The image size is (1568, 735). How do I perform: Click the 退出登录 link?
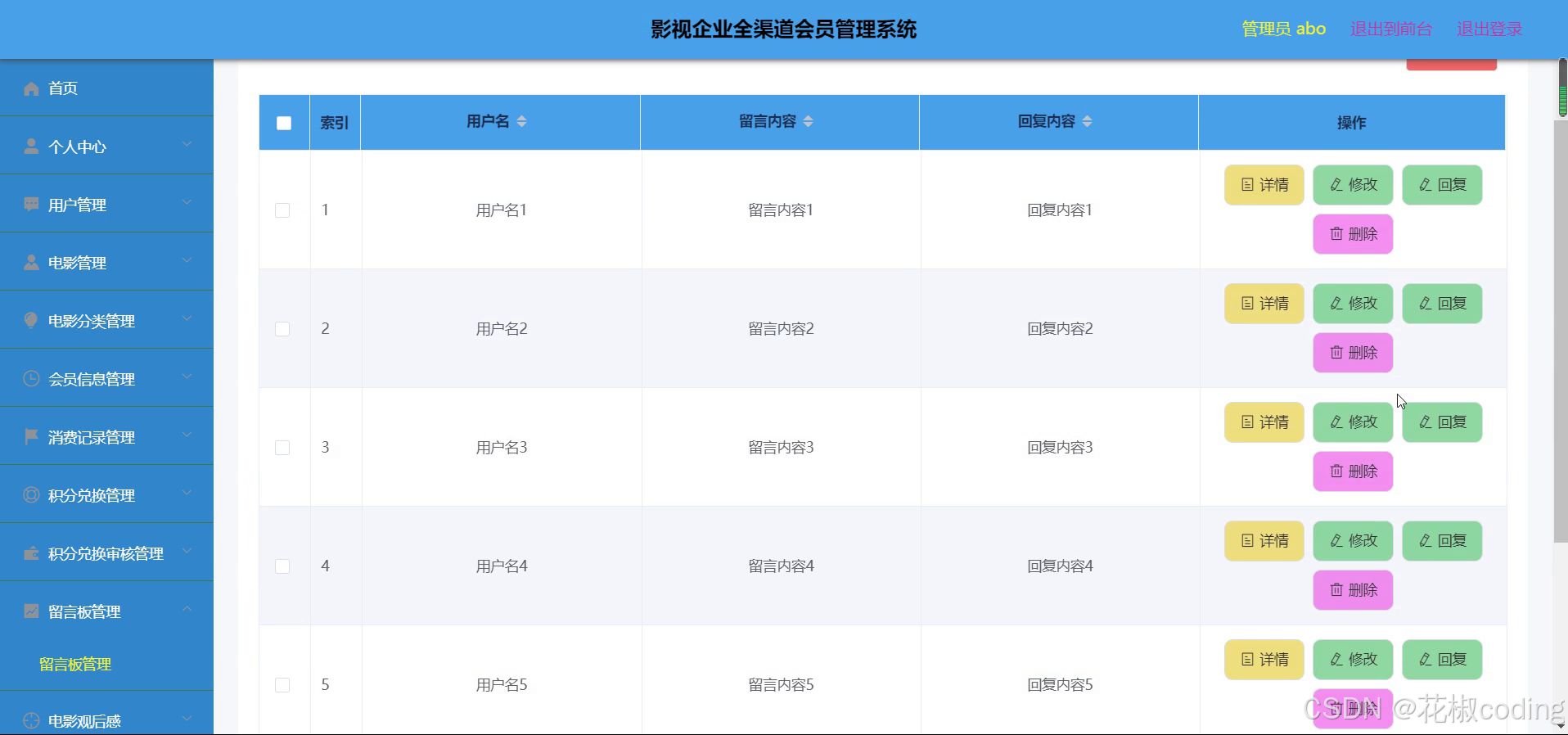pyautogui.click(x=1489, y=29)
